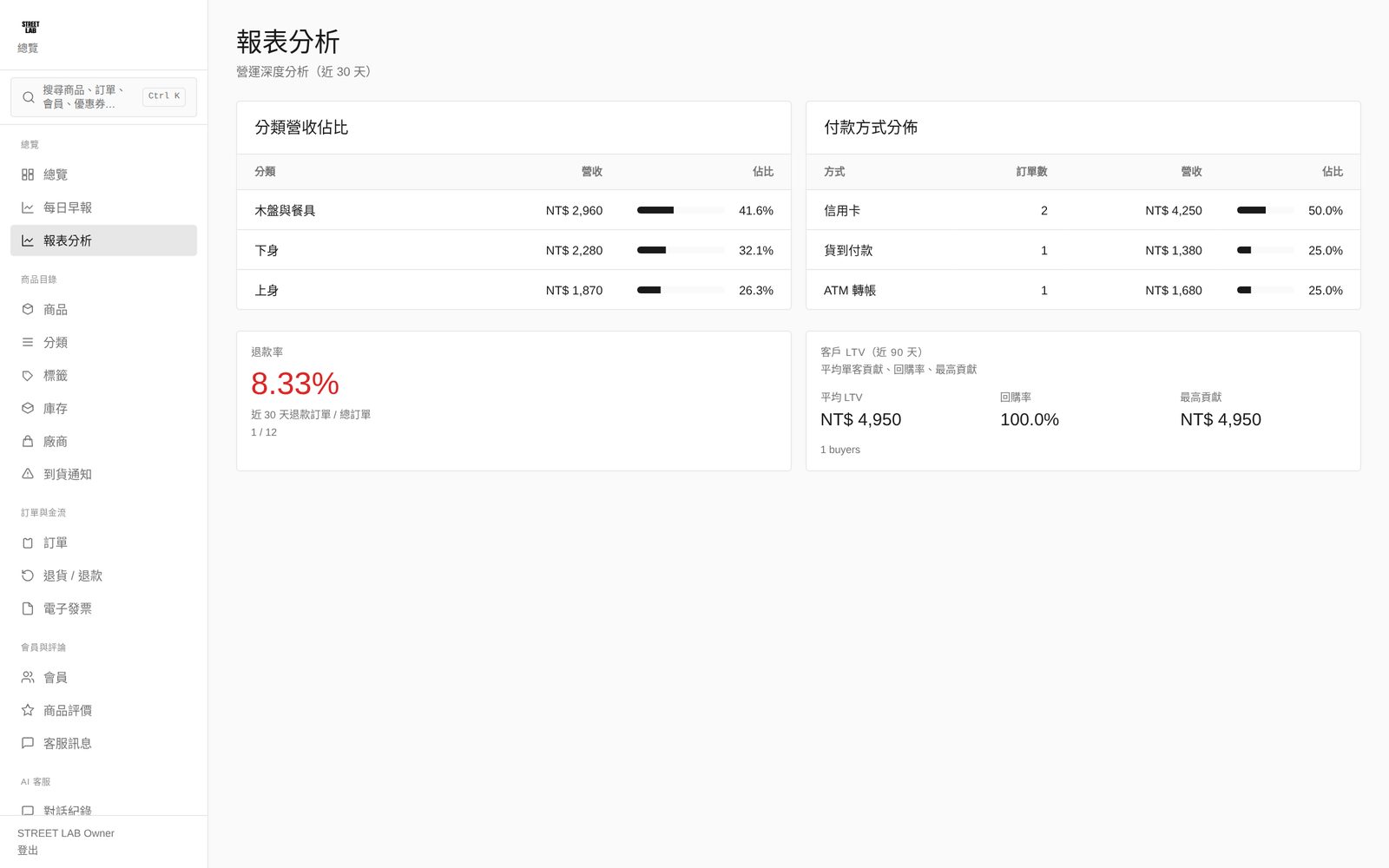Click the 總覽 dashboard grid icon
The image size is (1389, 868).
(x=28, y=174)
